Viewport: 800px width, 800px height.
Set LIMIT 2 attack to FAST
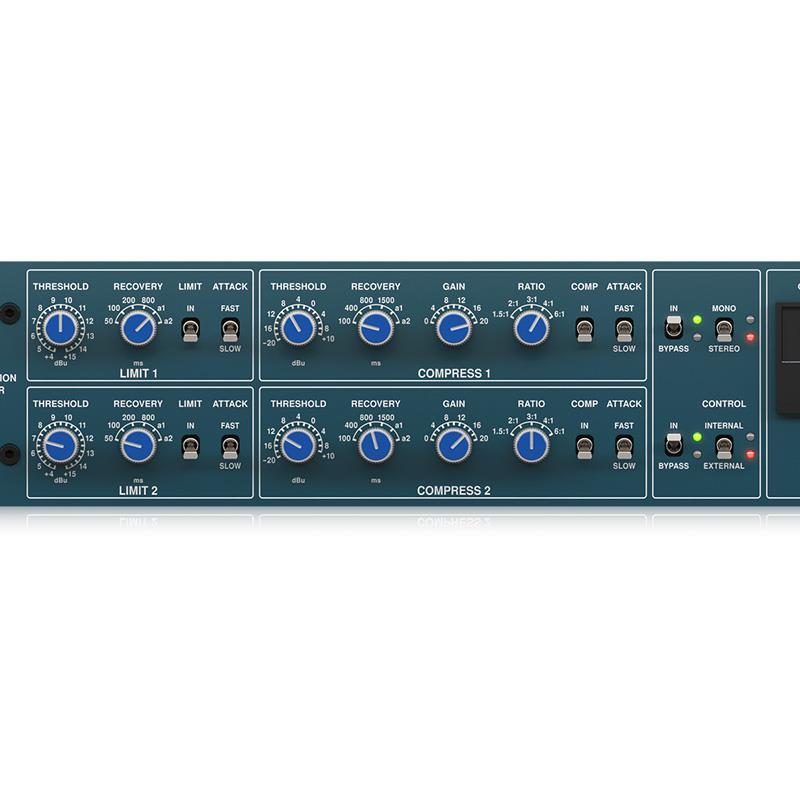(x=228, y=448)
